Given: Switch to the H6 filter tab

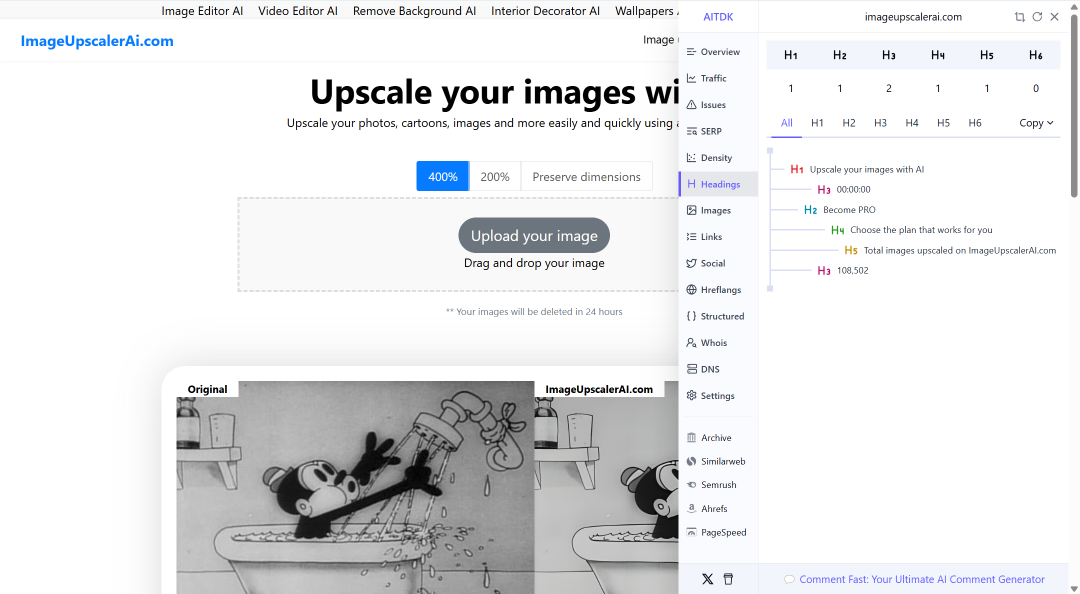Looking at the screenshot, I should tap(975, 123).
